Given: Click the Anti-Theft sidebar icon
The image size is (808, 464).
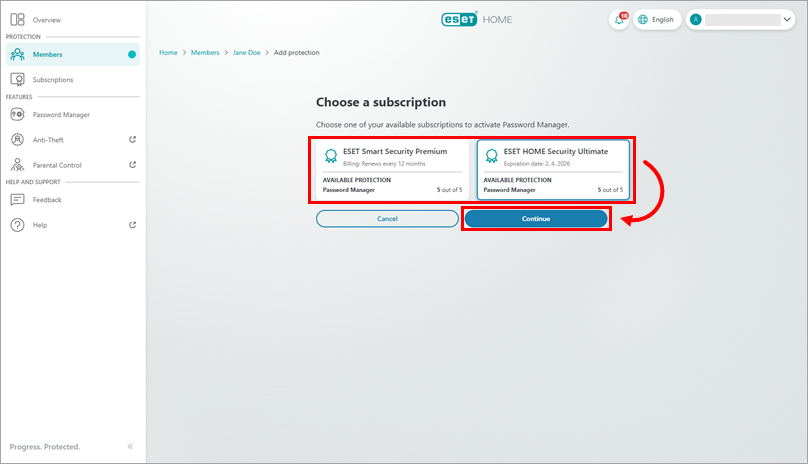Looking at the screenshot, I should [18, 140].
